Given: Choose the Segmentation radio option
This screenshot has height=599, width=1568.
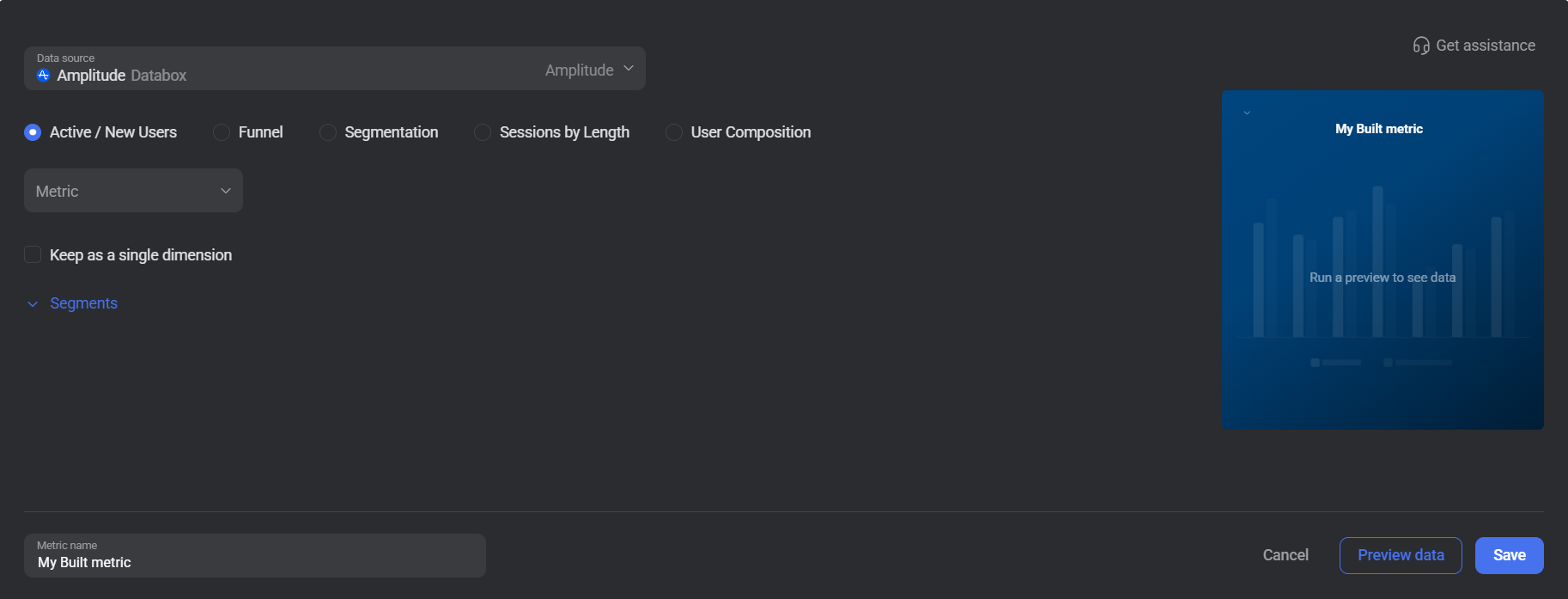Looking at the screenshot, I should pos(328,132).
